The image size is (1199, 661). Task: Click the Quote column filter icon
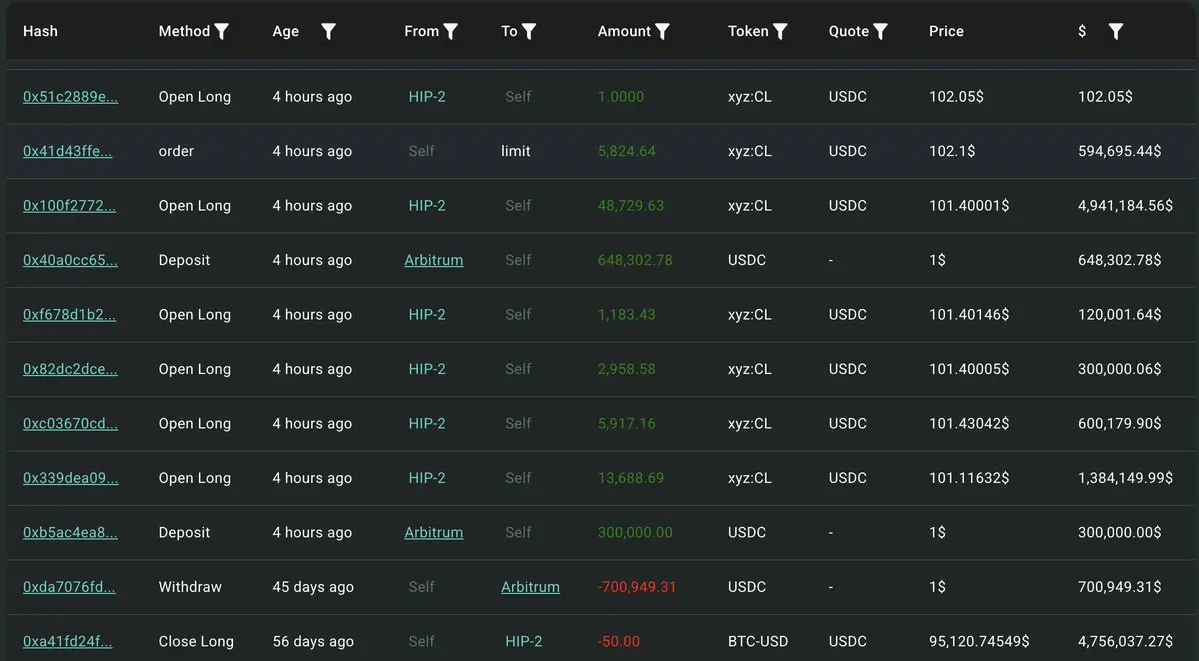880,32
